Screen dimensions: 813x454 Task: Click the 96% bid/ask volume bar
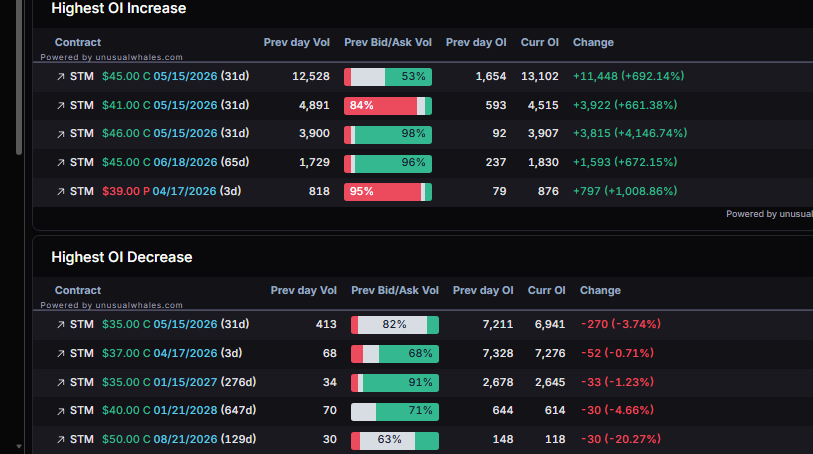click(x=388, y=163)
